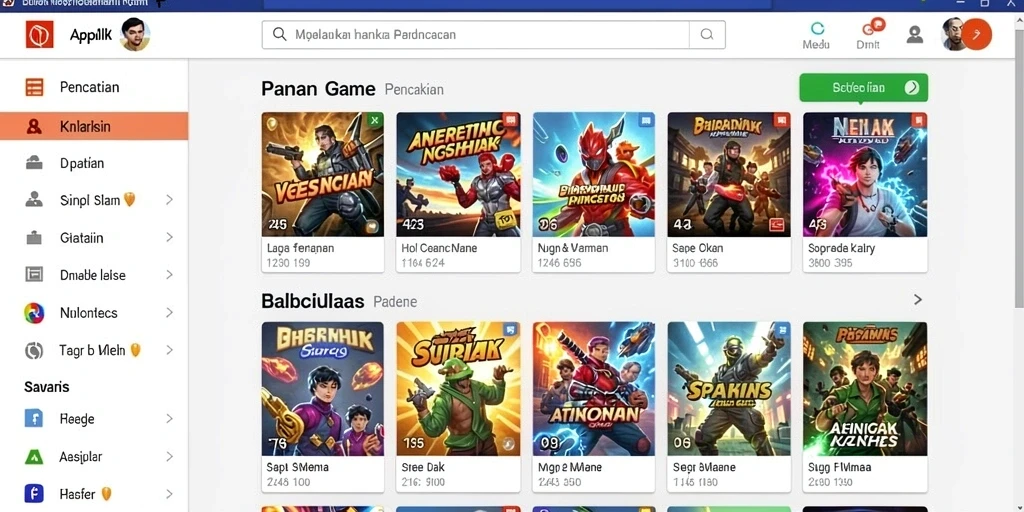Open the avatar next to Appilk
The width and height of the screenshot is (1024, 512).
[x=135, y=35]
